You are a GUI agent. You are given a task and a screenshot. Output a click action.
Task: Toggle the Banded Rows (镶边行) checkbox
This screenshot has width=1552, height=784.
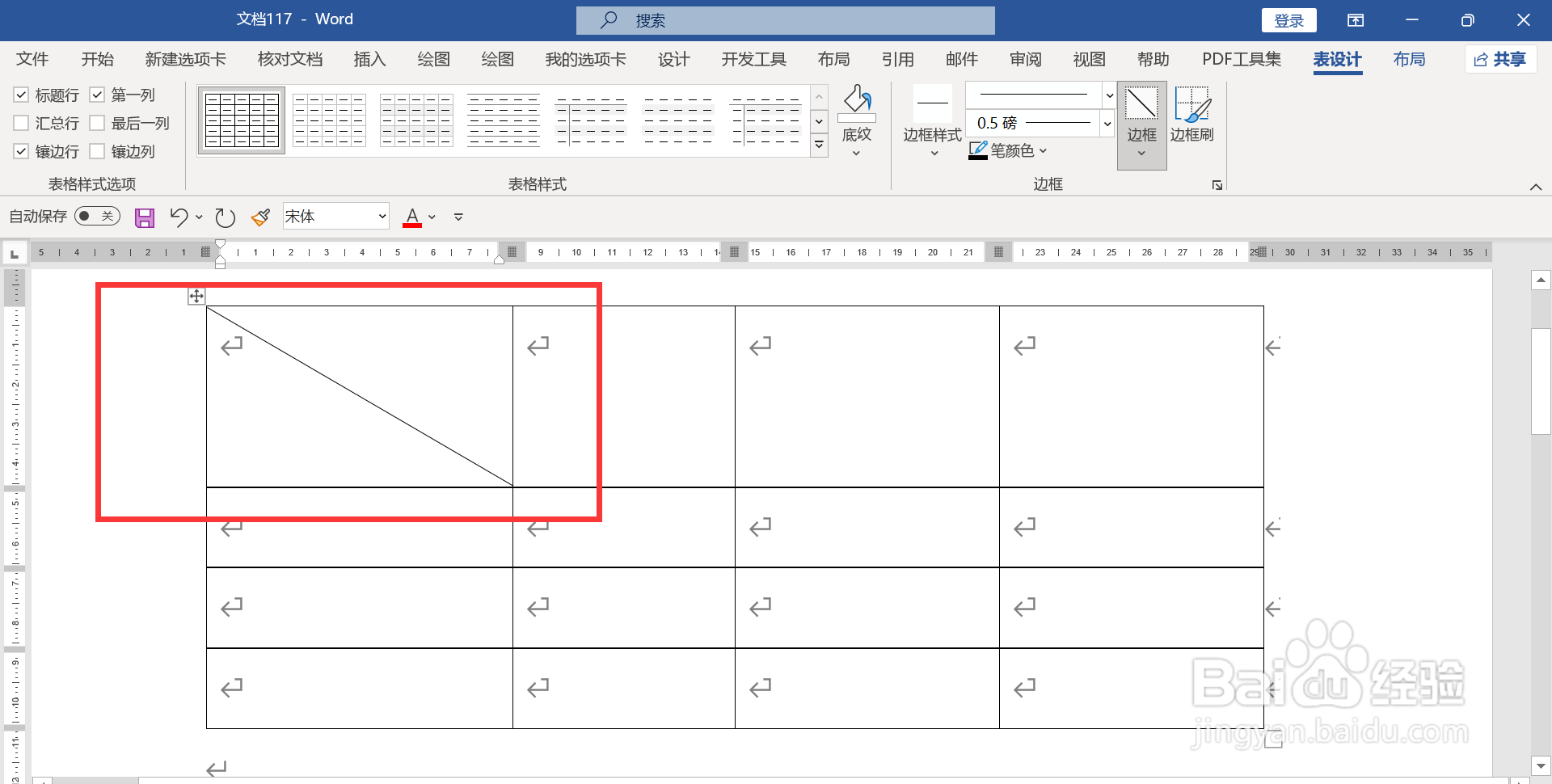click(22, 152)
